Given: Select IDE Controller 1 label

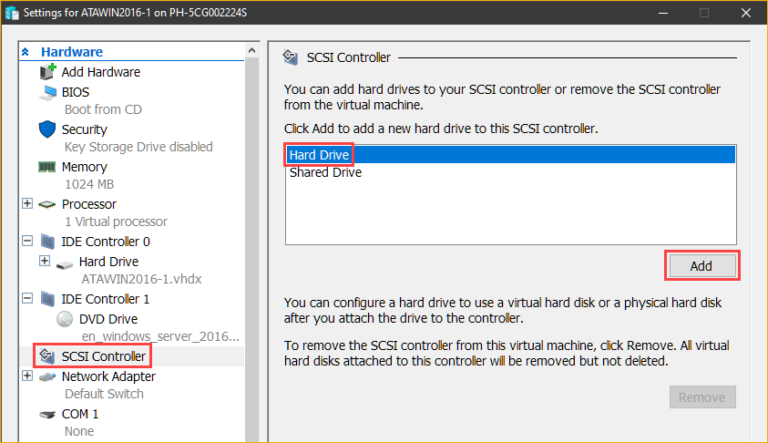Looking at the screenshot, I should pos(105,299).
